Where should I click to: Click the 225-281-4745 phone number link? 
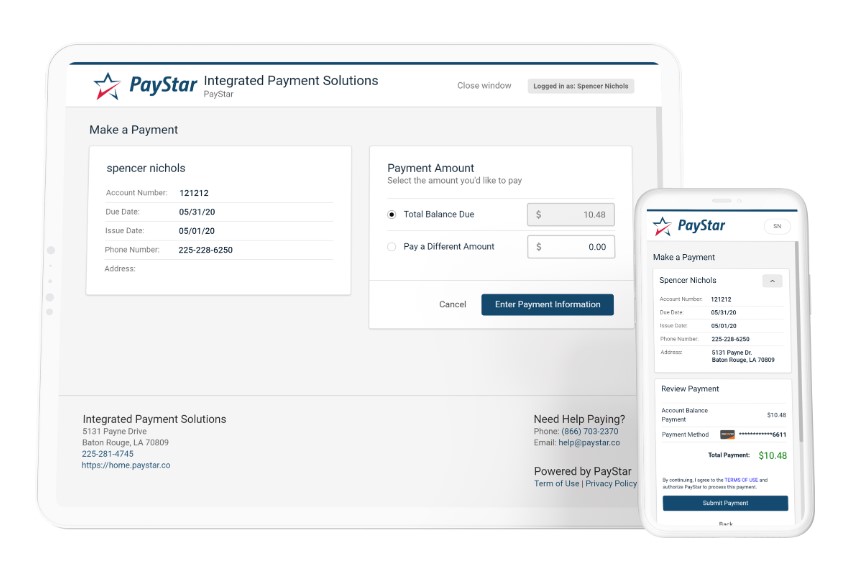click(x=107, y=454)
